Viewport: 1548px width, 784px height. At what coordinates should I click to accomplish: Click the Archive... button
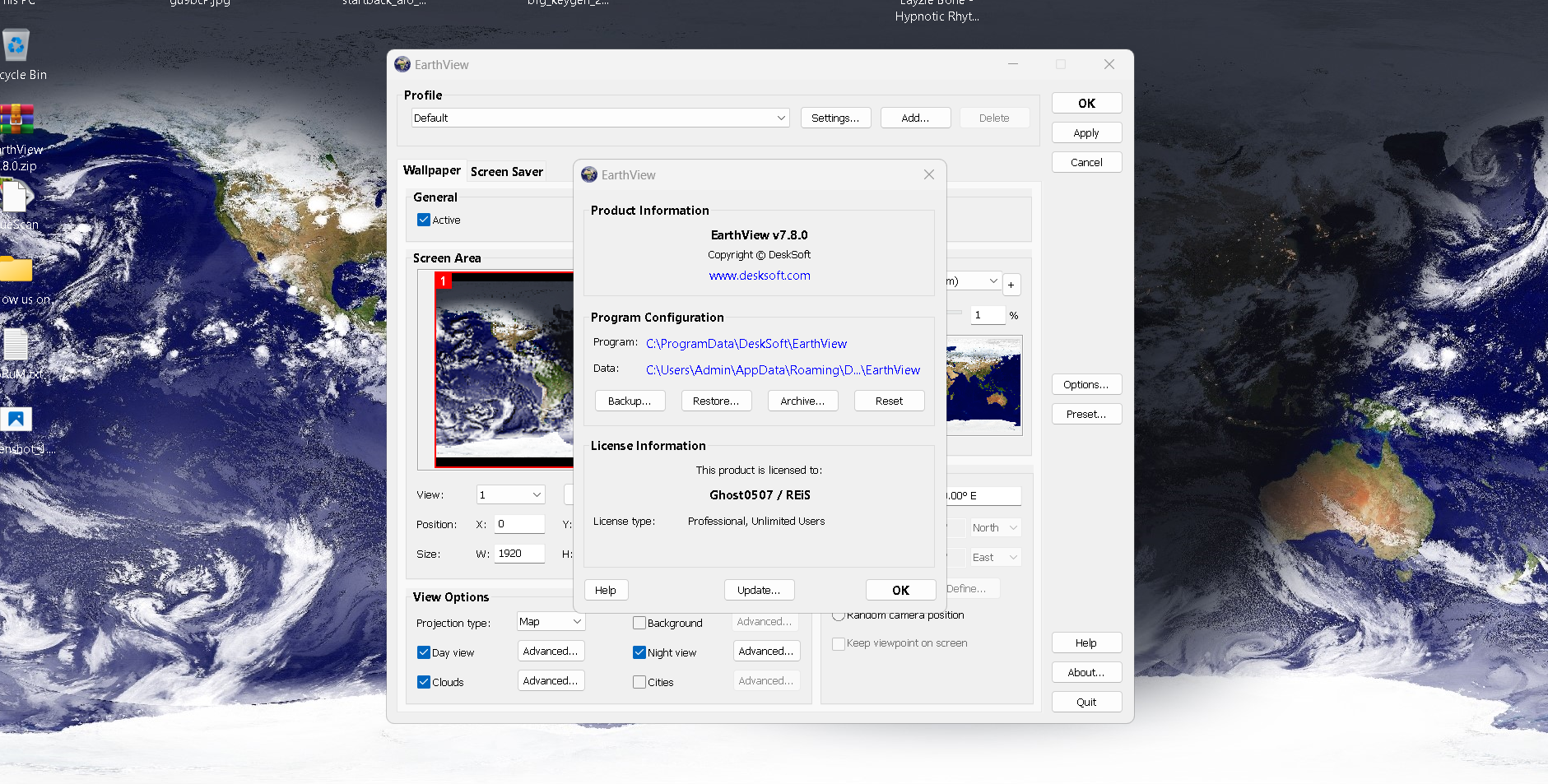click(802, 401)
